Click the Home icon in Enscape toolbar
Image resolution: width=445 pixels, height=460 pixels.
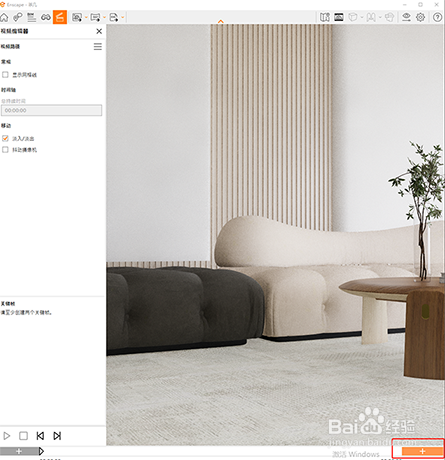click(x=4, y=17)
